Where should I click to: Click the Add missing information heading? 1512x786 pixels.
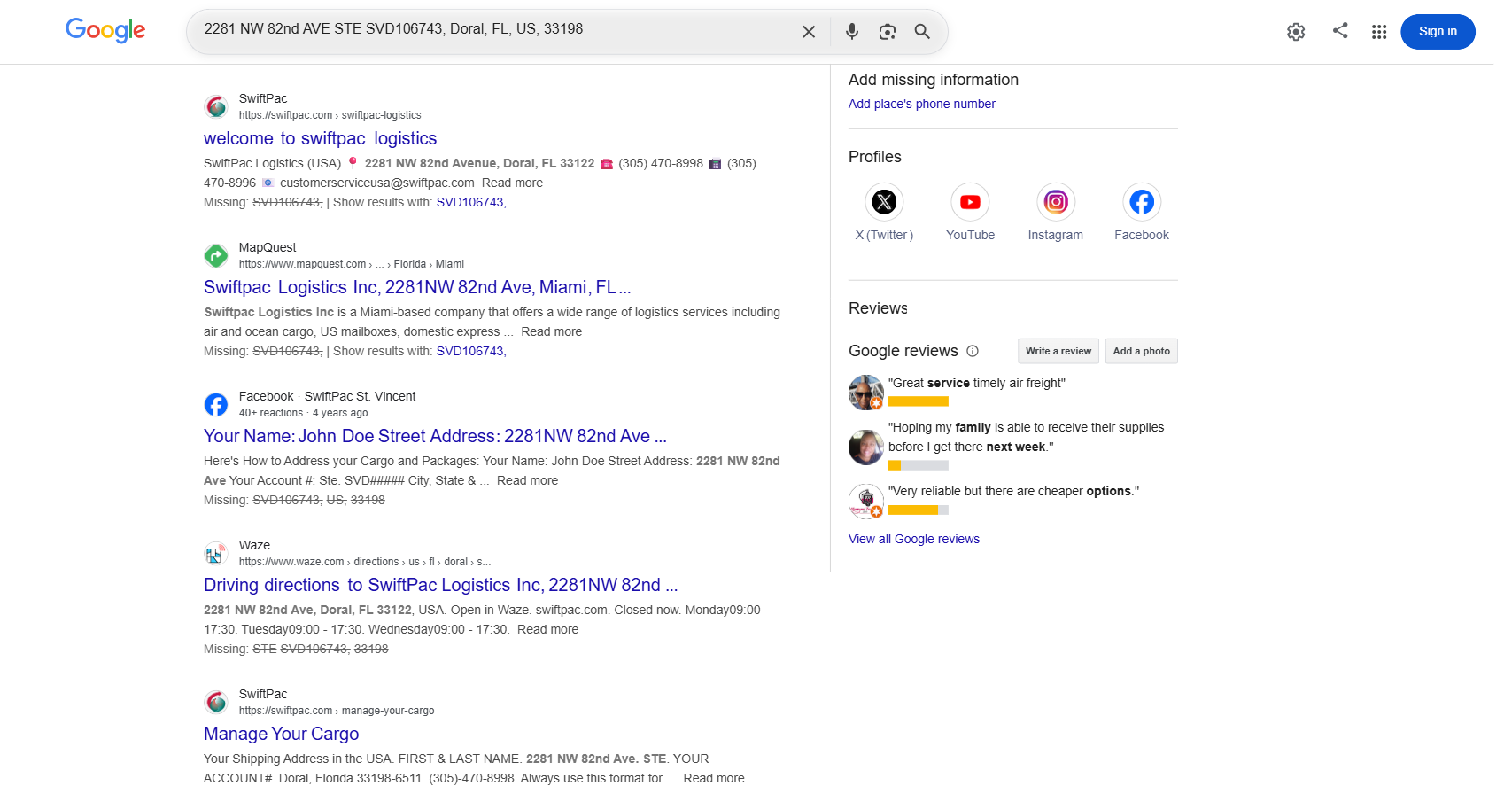tap(934, 80)
